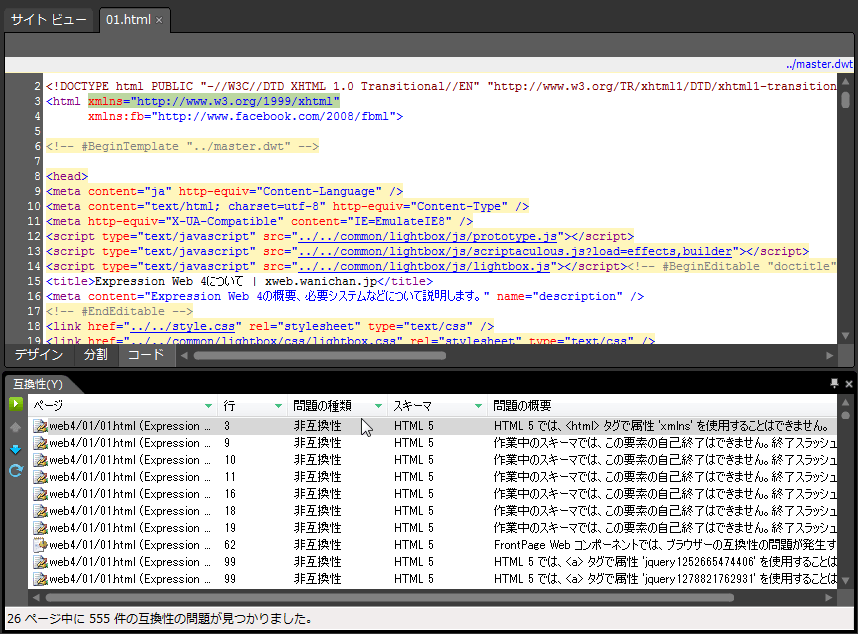Select the result row for line 19
The image size is (858, 634).
433,528
